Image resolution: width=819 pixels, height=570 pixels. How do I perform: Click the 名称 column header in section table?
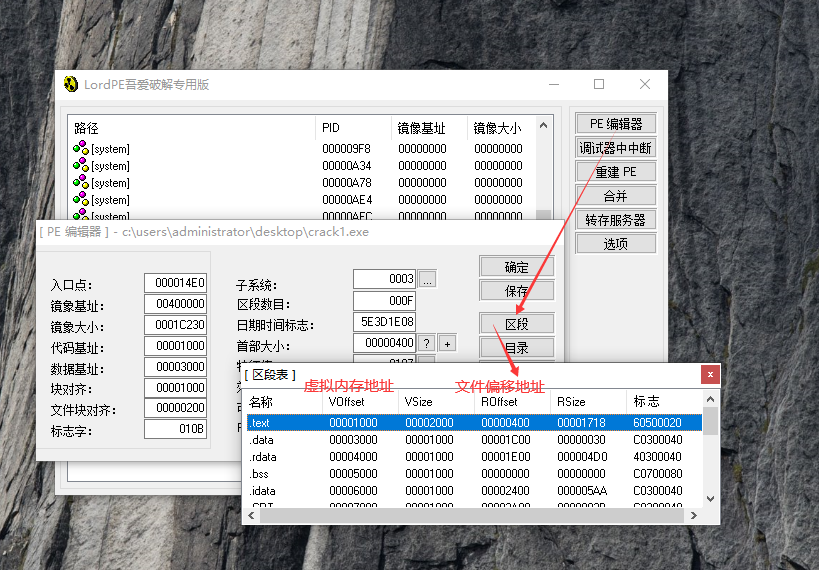[284, 402]
